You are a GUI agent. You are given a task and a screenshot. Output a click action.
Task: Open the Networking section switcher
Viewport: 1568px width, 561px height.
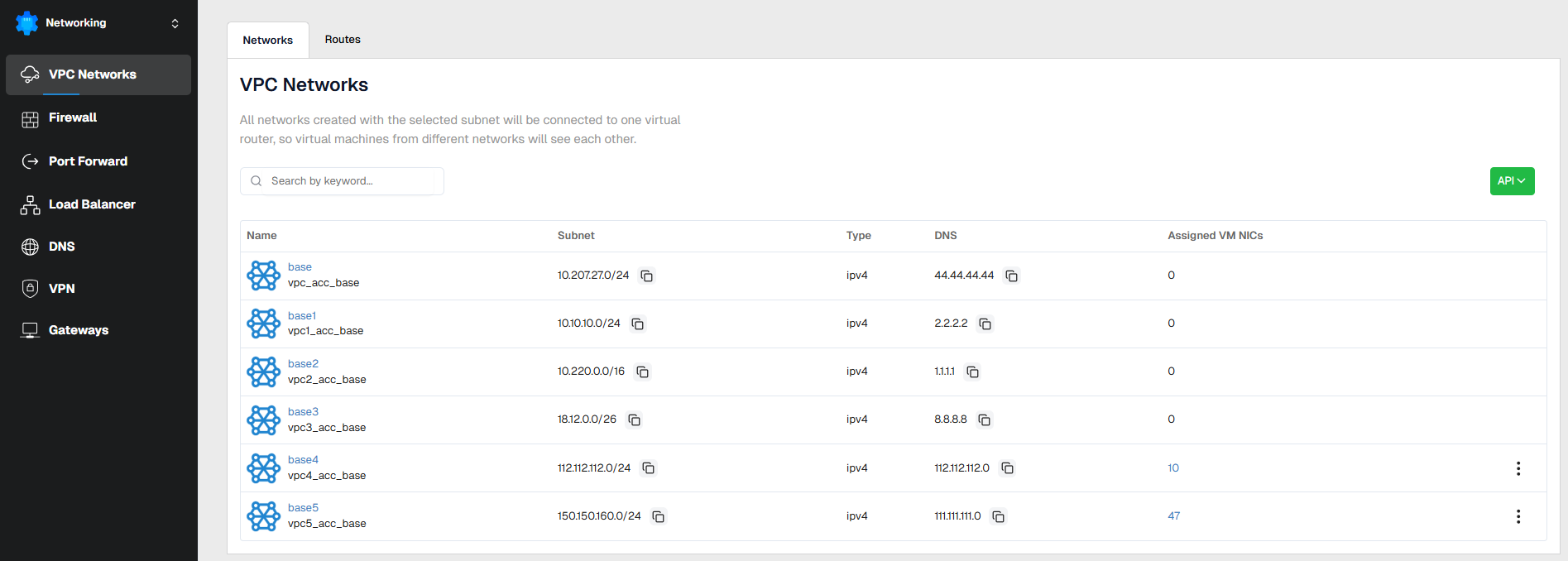tap(175, 23)
